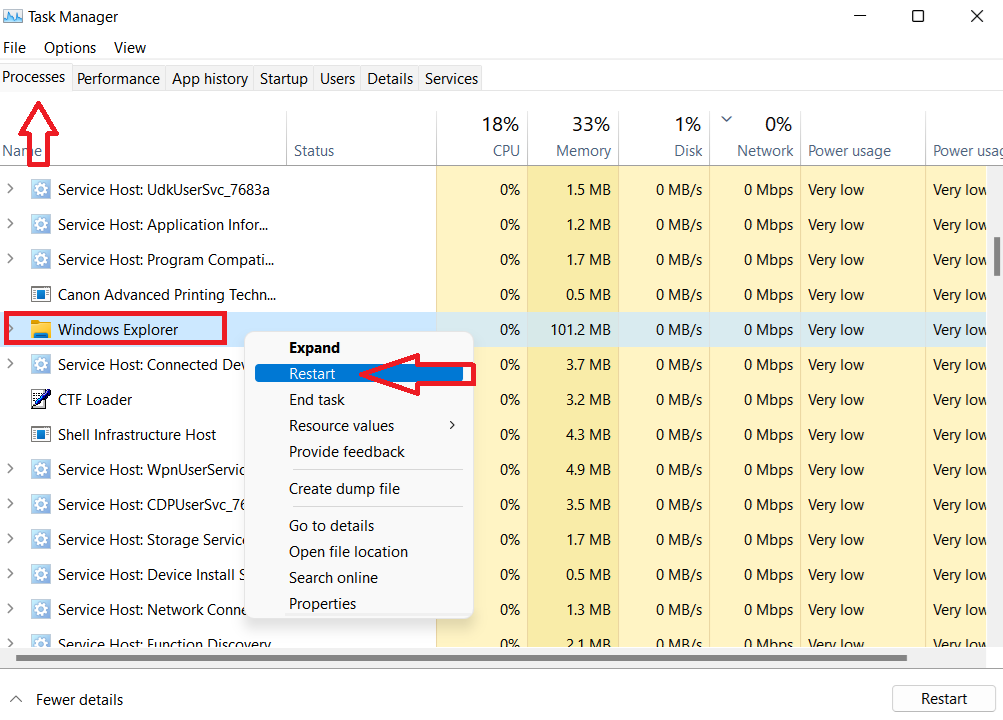Sort by the Disk column header
The image size is (1003, 720).
664,138
